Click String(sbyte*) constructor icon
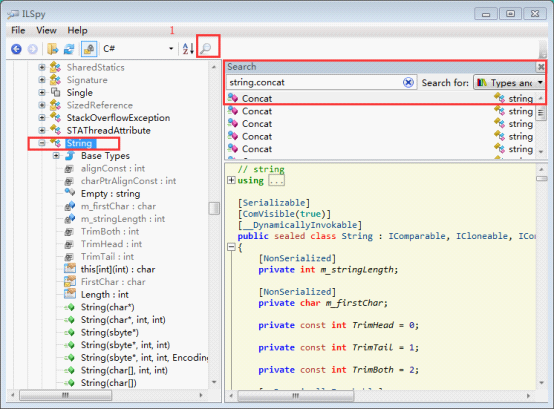Image resolution: width=554 pixels, height=409 pixels. [x=70, y=332]
